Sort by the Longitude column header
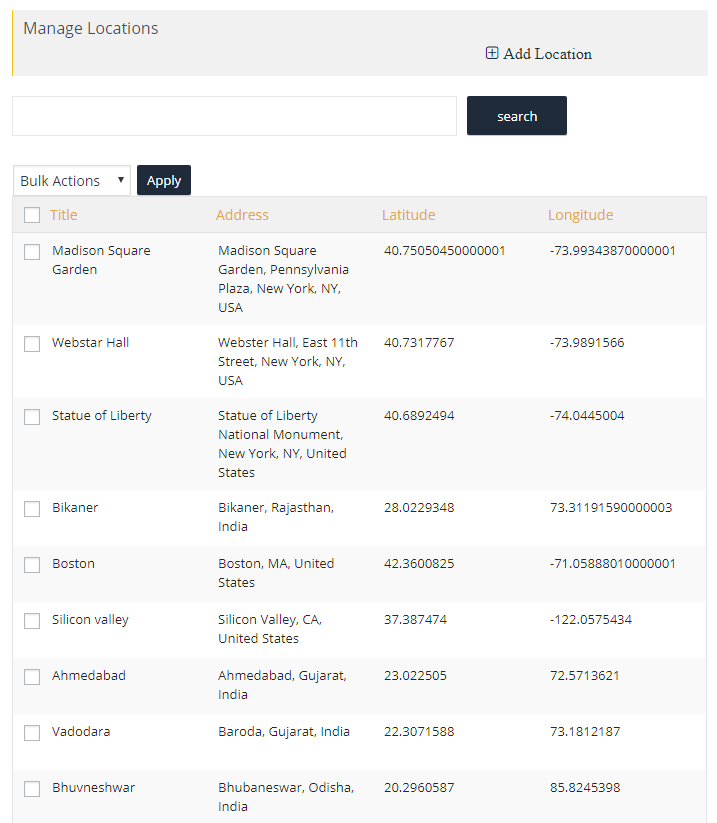Image resolution: width=717 pixels, height=823 pixels. tap(581, 215)
